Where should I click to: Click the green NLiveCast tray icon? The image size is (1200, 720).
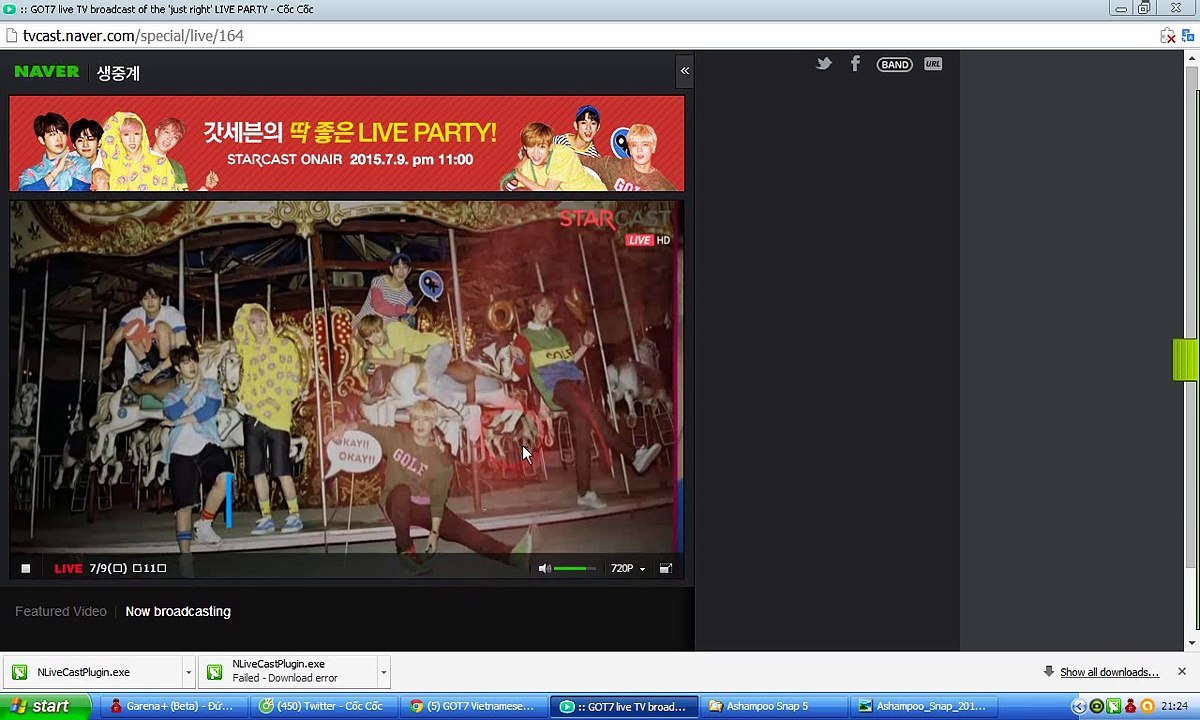pos(1113,706)
